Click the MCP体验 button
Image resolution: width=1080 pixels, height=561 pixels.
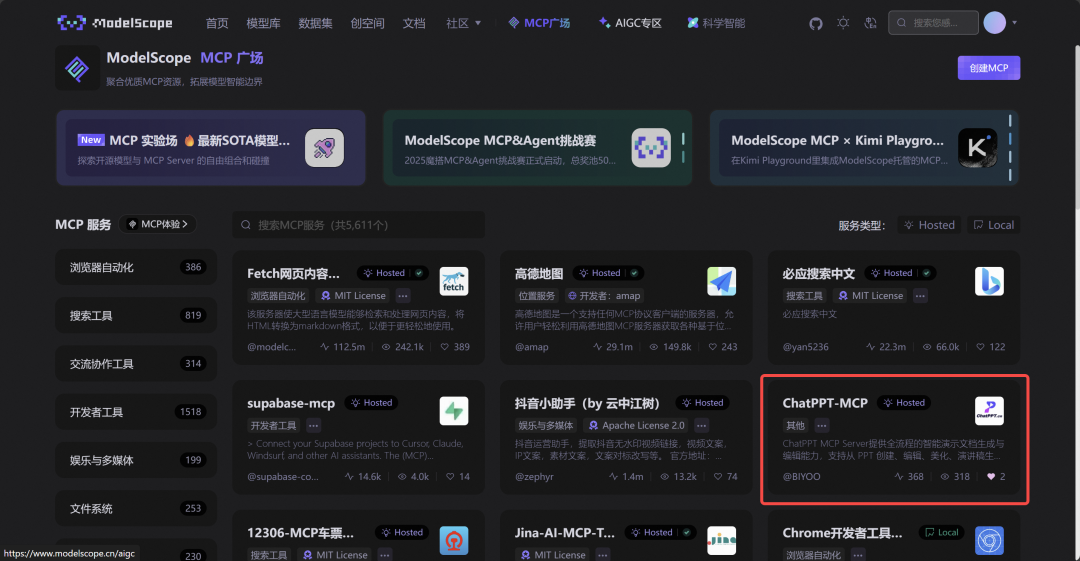tap(158, 224)
